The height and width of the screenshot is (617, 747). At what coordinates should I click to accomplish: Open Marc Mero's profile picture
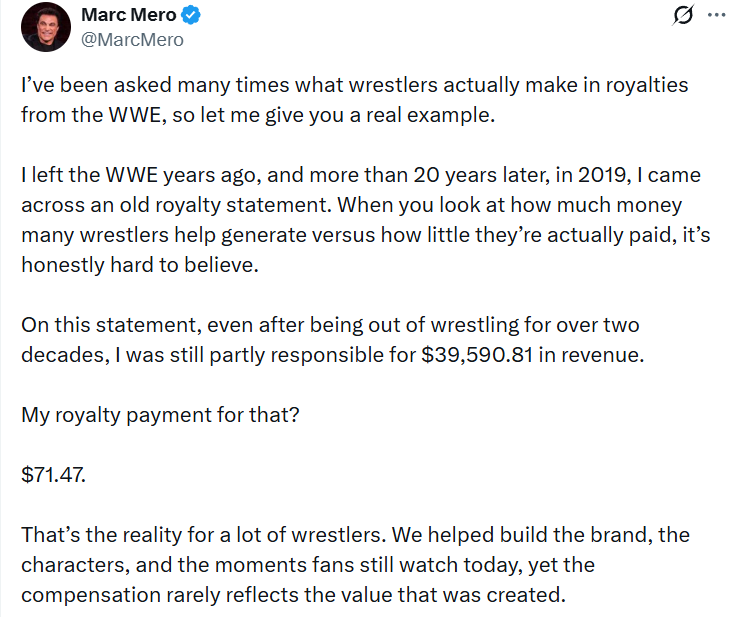tap(44, 28)
